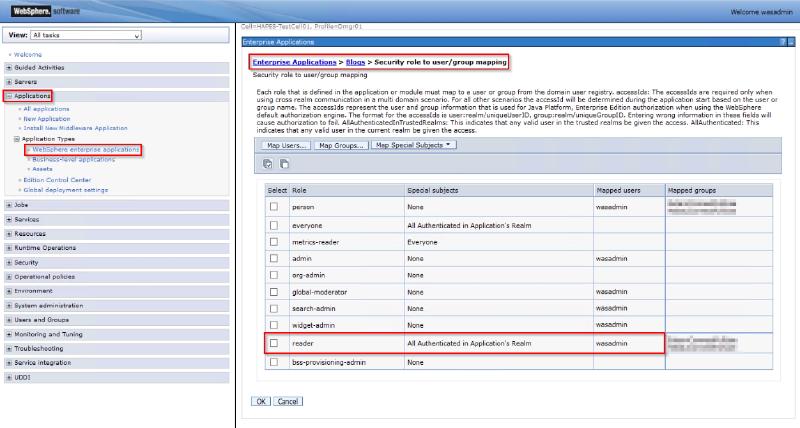Expand the Resources section

9,234
